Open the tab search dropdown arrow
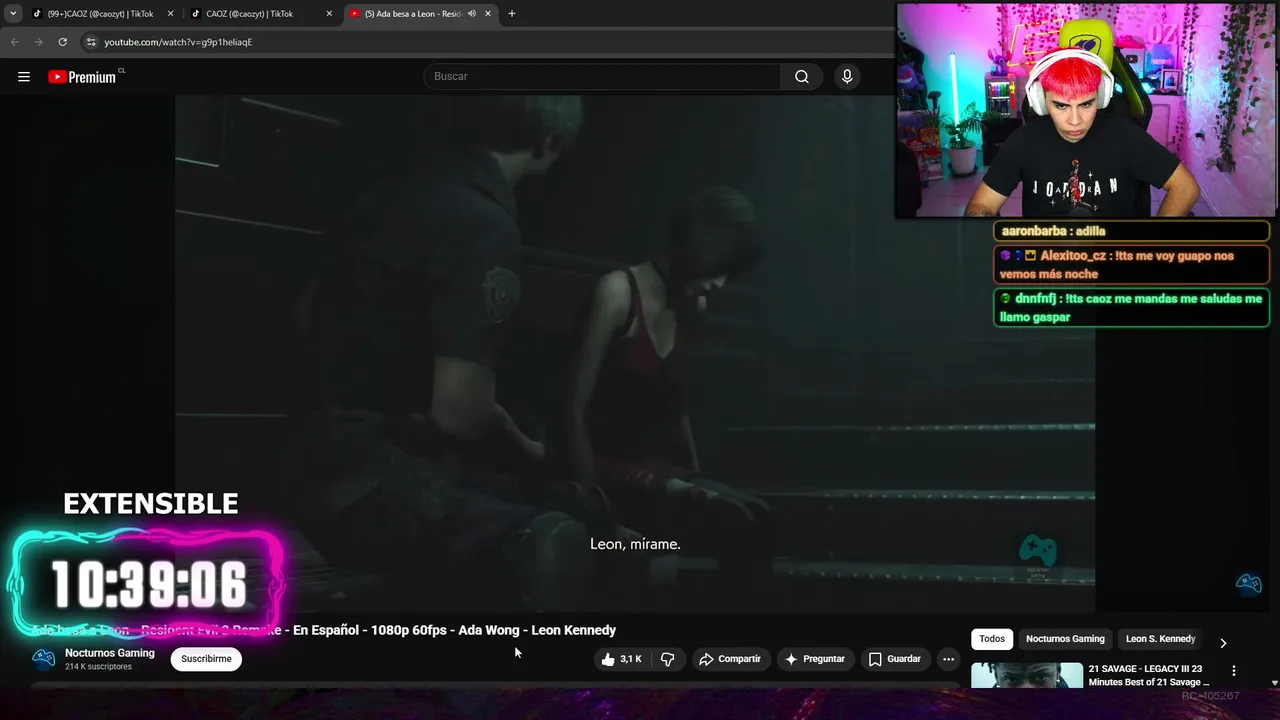1280x720 pixels. 13,14
